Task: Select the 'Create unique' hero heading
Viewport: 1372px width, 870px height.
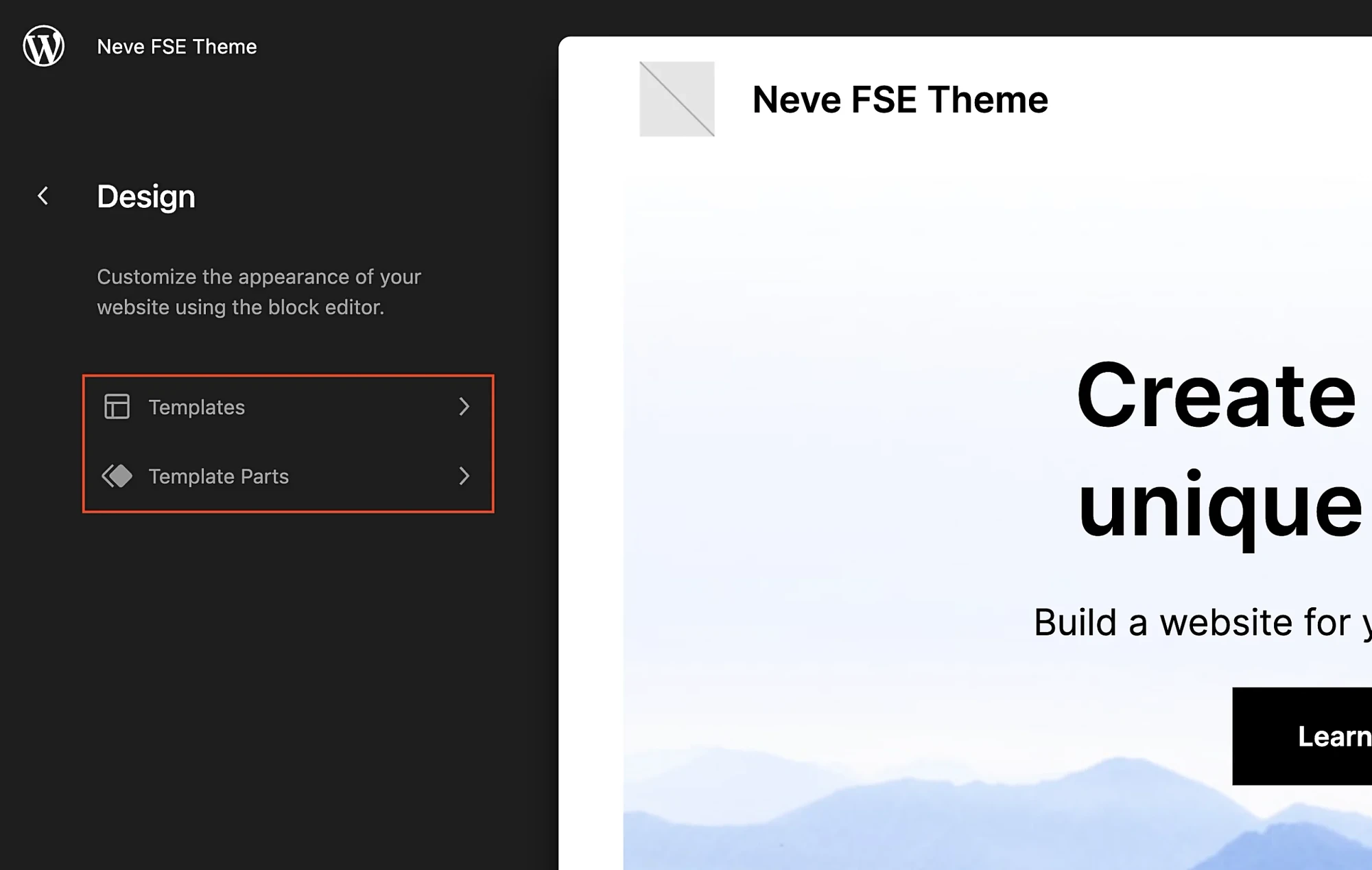Action: (1220, 449)
